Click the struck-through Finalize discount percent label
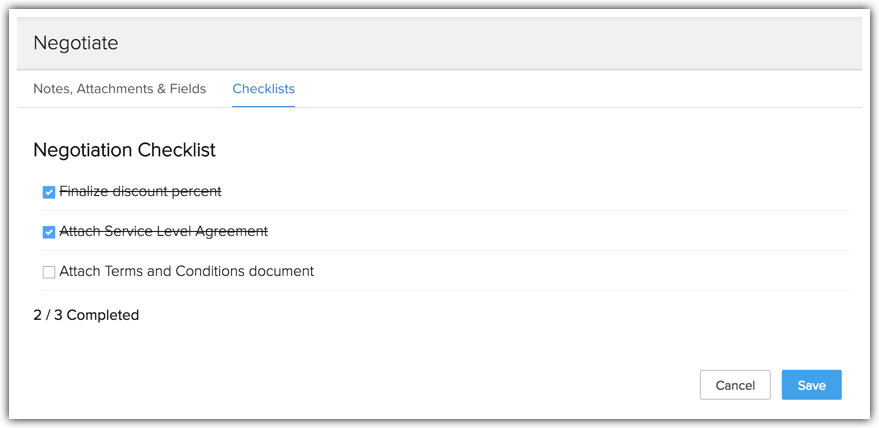Viewport: 879px width, 428px height. [x=140, y=191]
